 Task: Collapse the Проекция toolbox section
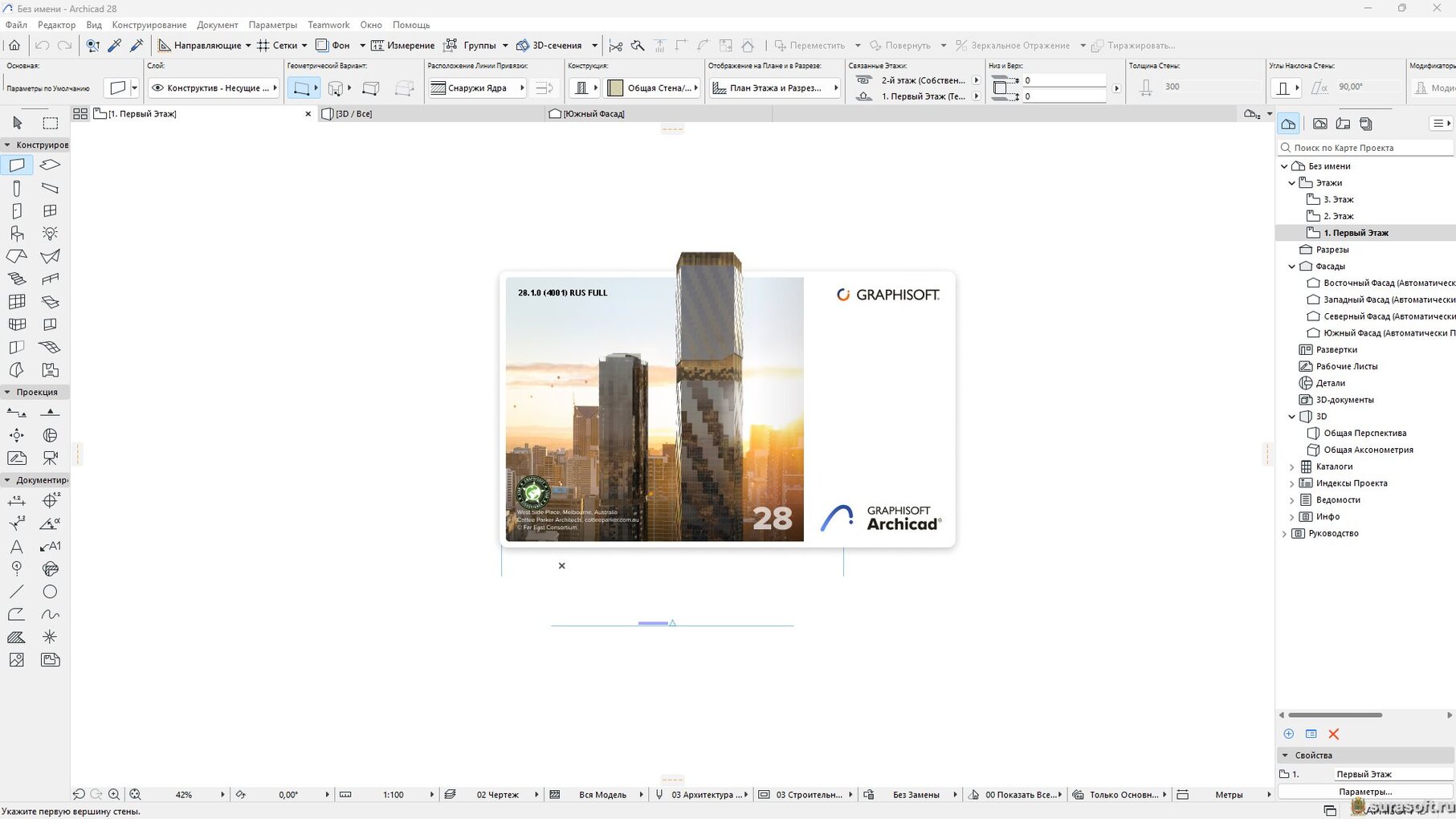(x=7, y=392)
